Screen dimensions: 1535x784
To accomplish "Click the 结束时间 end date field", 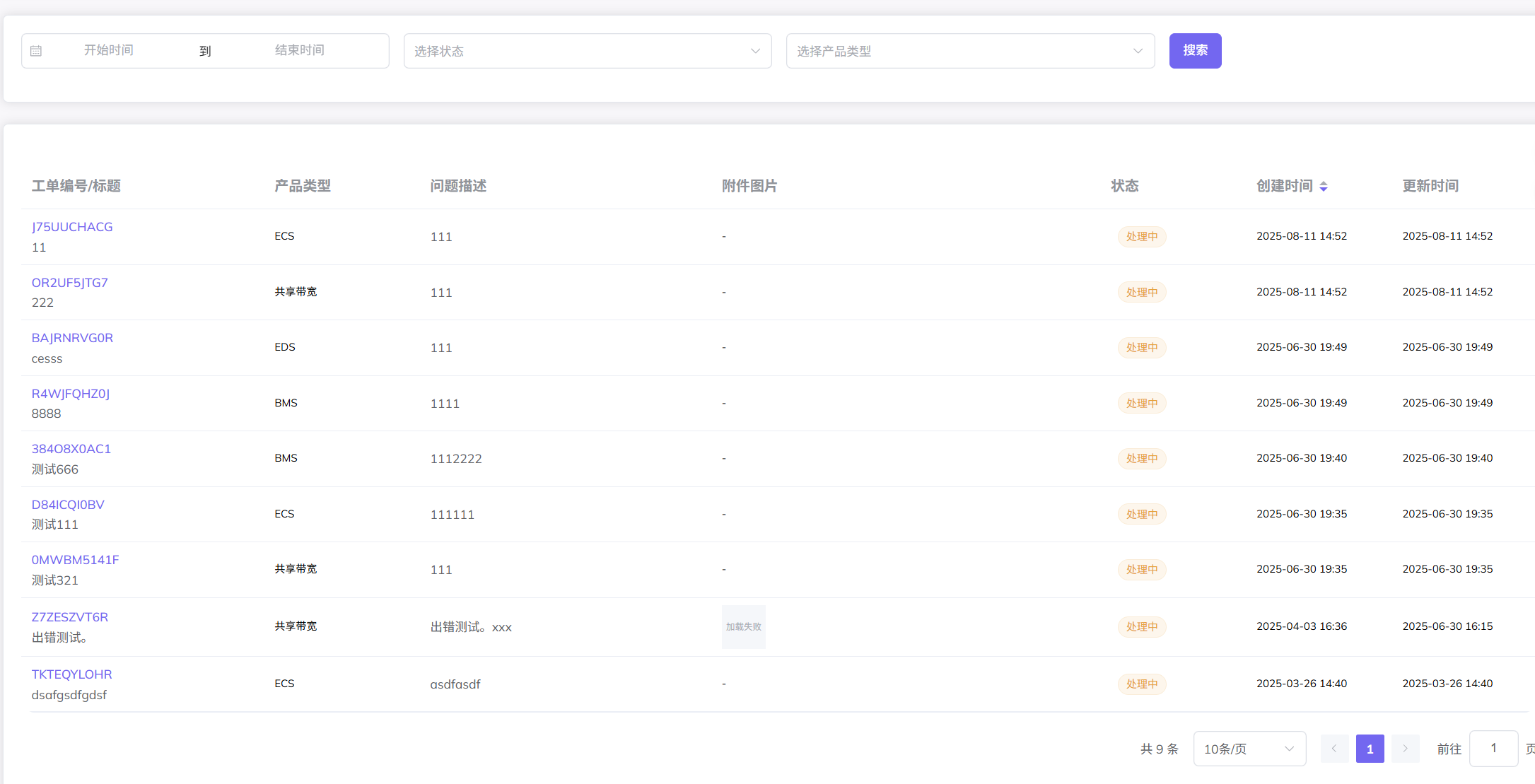I will (299, 50).
